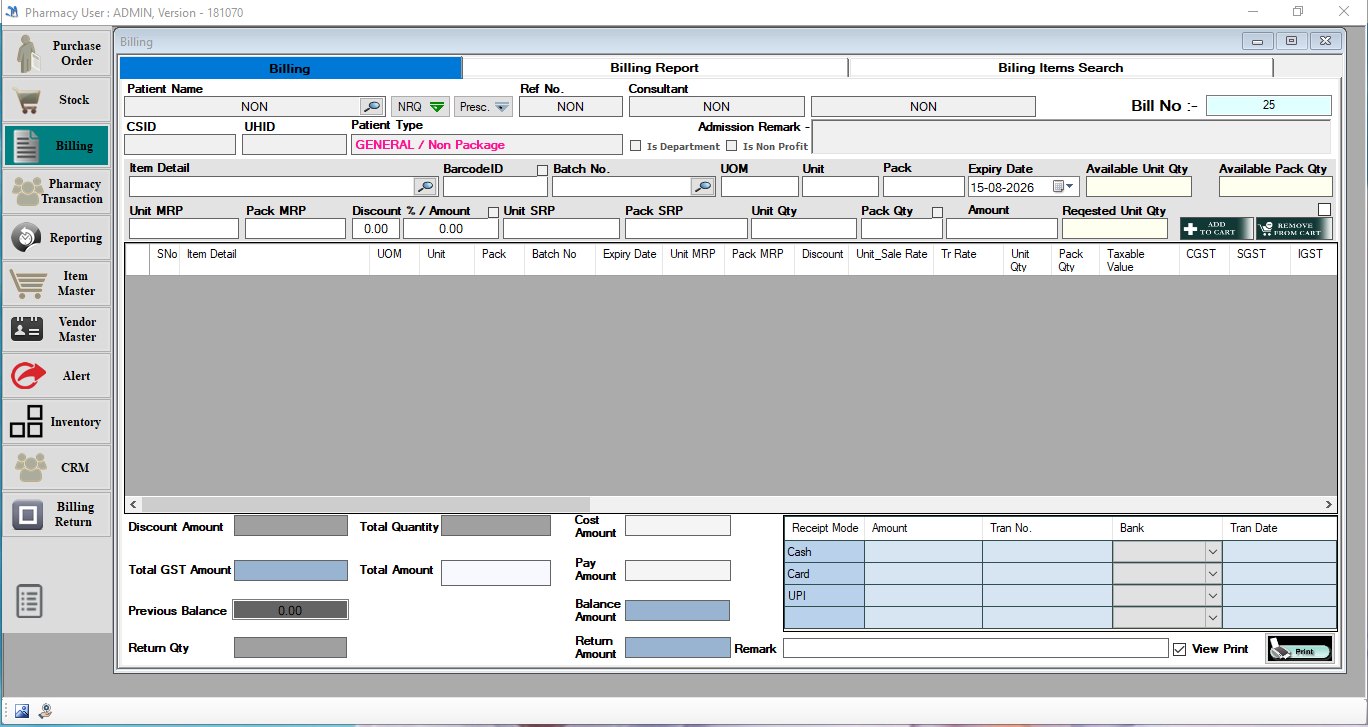
Task: Click the Print button
Action: click(x=1299, y=649)
